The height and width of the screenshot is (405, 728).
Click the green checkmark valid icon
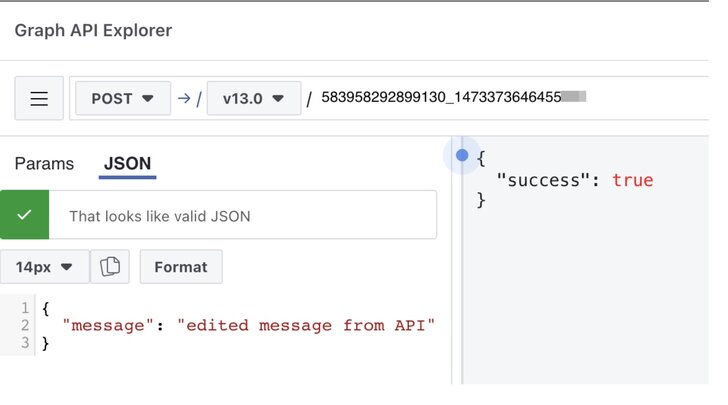point(24,215)
